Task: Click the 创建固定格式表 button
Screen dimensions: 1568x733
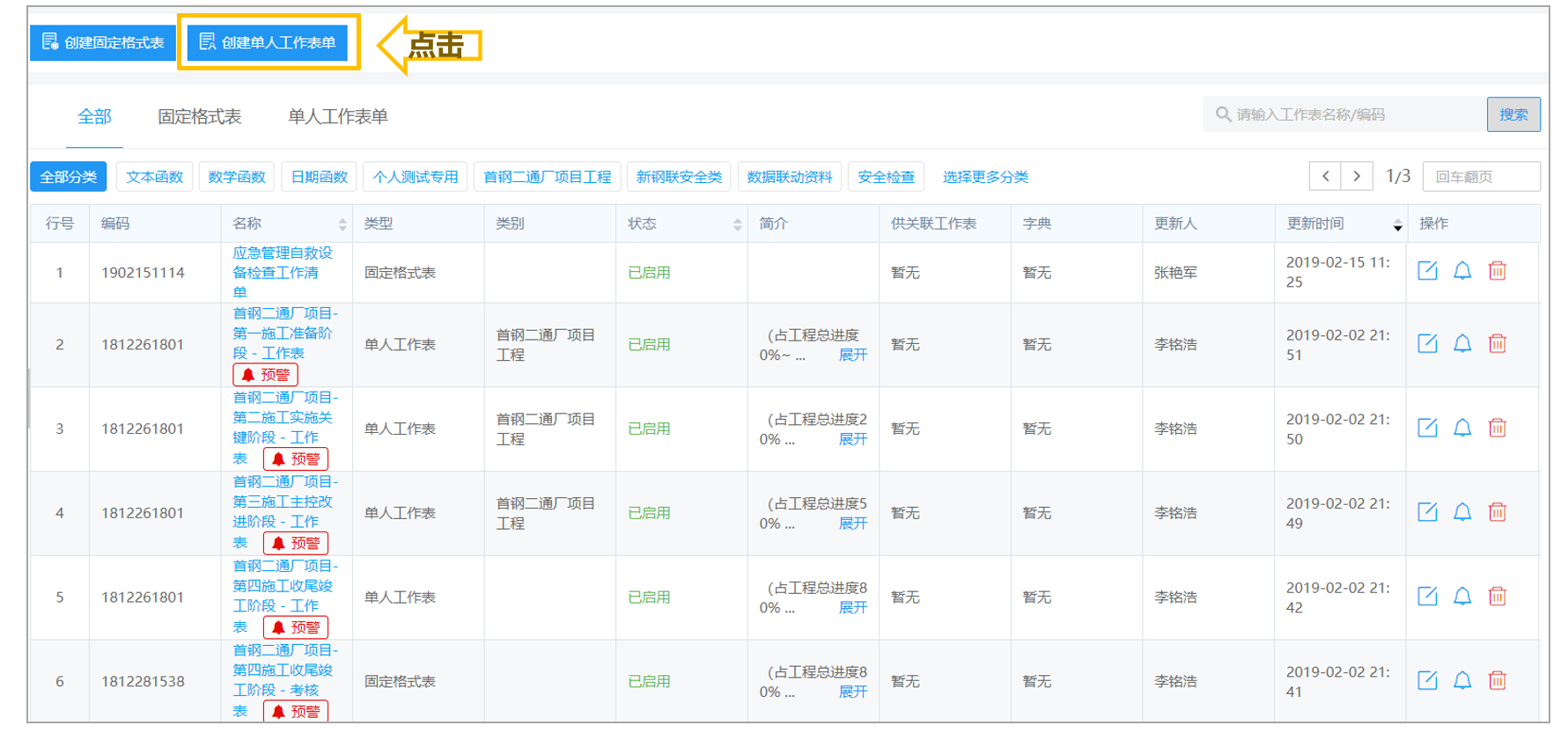Action: (x=103, y=42)
